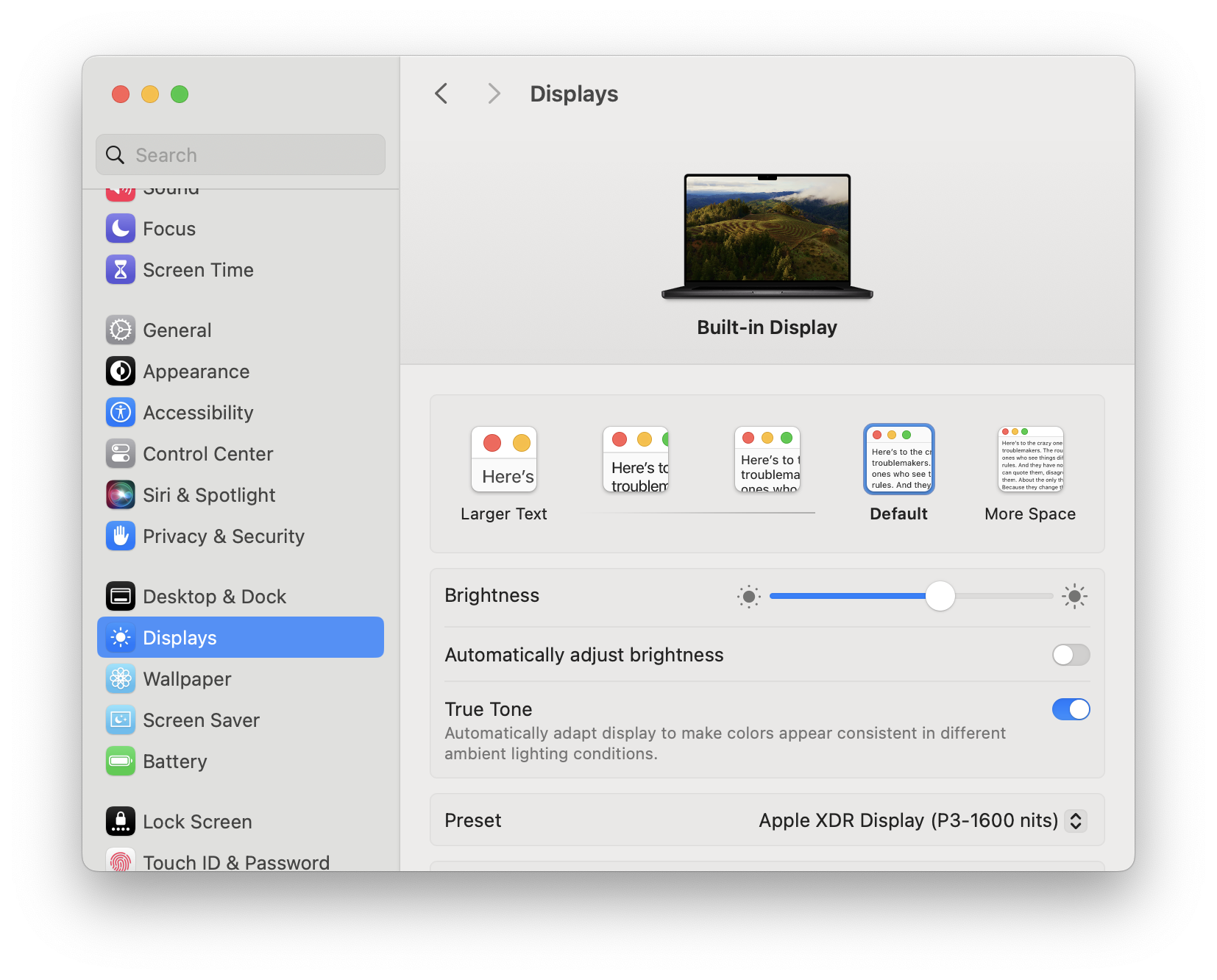Open Accessibility settings from the sidebar

point(198,412)
